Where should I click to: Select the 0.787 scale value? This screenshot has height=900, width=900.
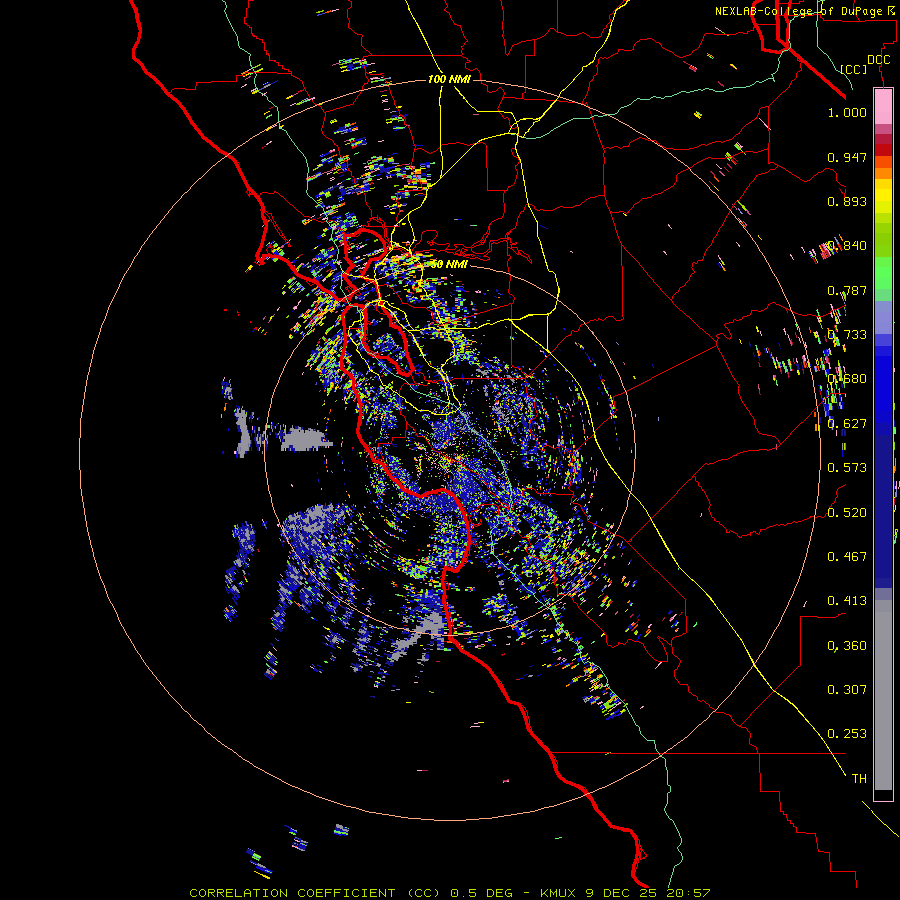[x=847, y=290]
